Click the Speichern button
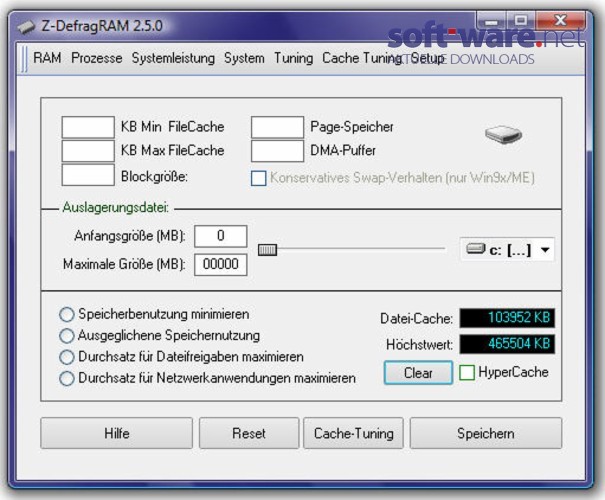The width and height of the screenshot is (605, 500). coord(486,433)
